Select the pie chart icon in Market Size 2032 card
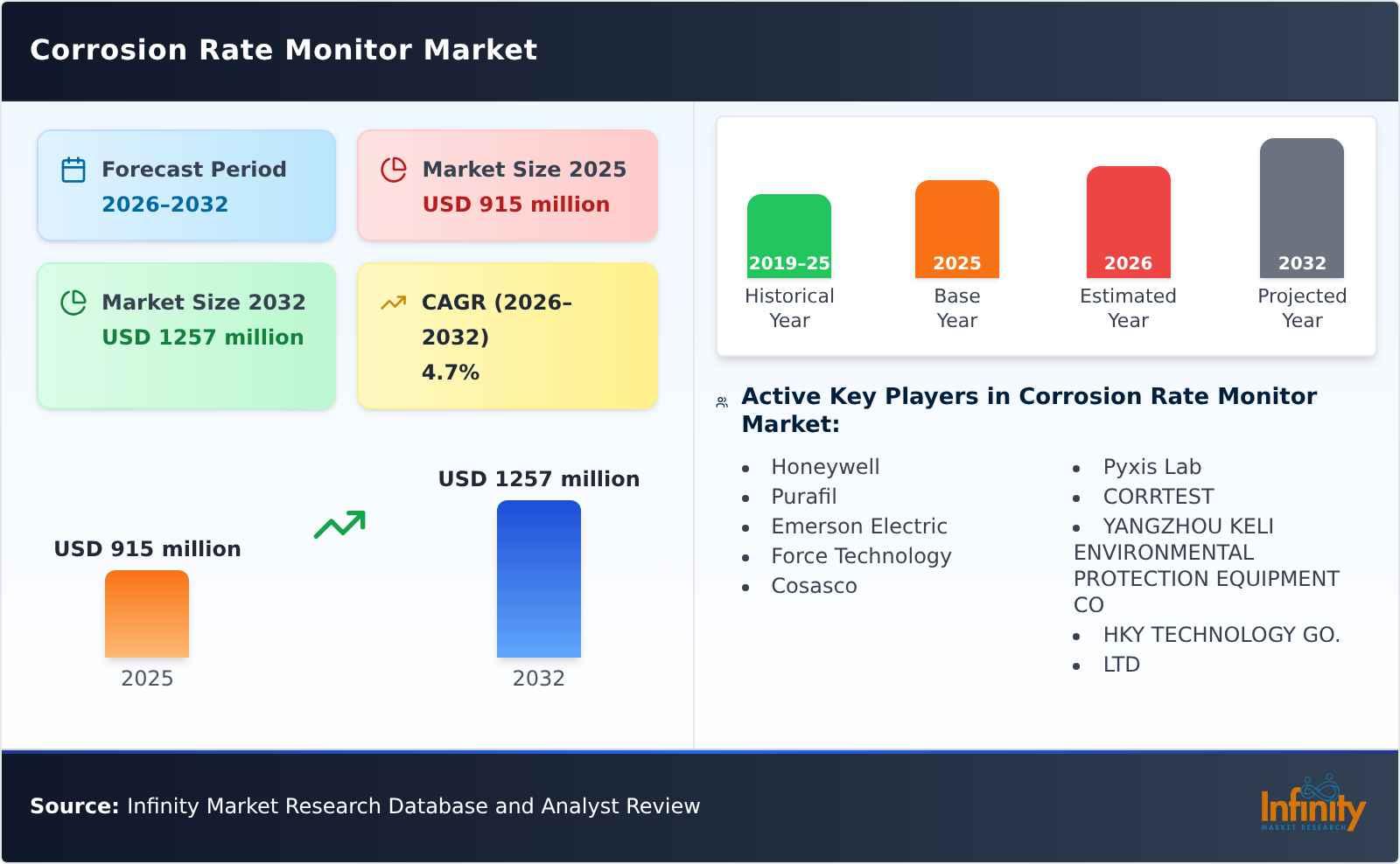 pos(73,302)
